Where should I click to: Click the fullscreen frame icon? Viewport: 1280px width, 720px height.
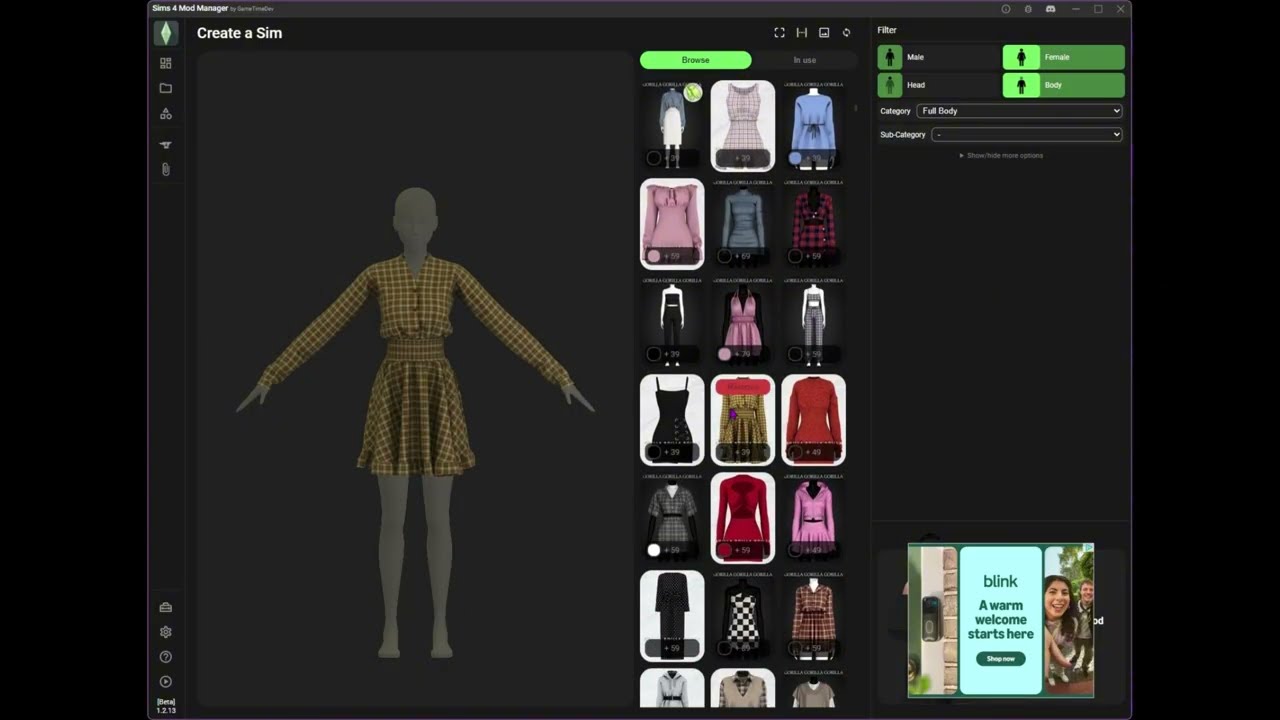click(779, 33)
